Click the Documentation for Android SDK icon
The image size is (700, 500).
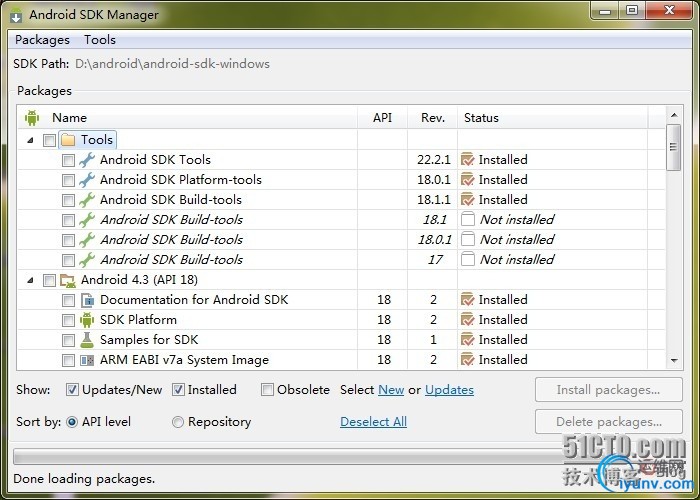pos(87,300)
